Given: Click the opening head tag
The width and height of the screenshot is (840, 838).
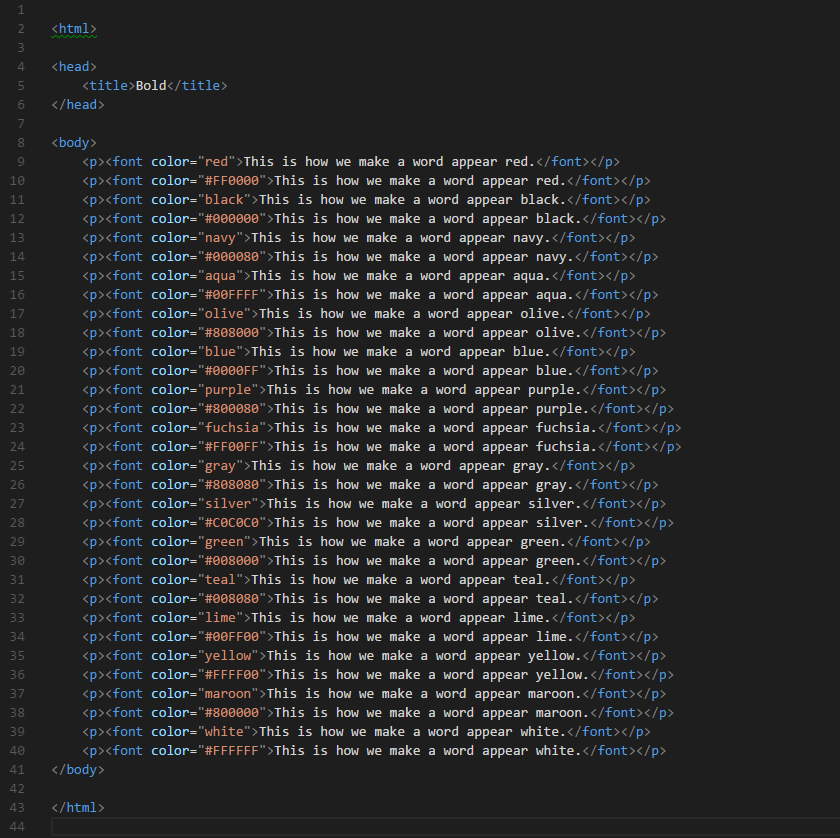Looking at the screenshot, I should coord(74,66).
